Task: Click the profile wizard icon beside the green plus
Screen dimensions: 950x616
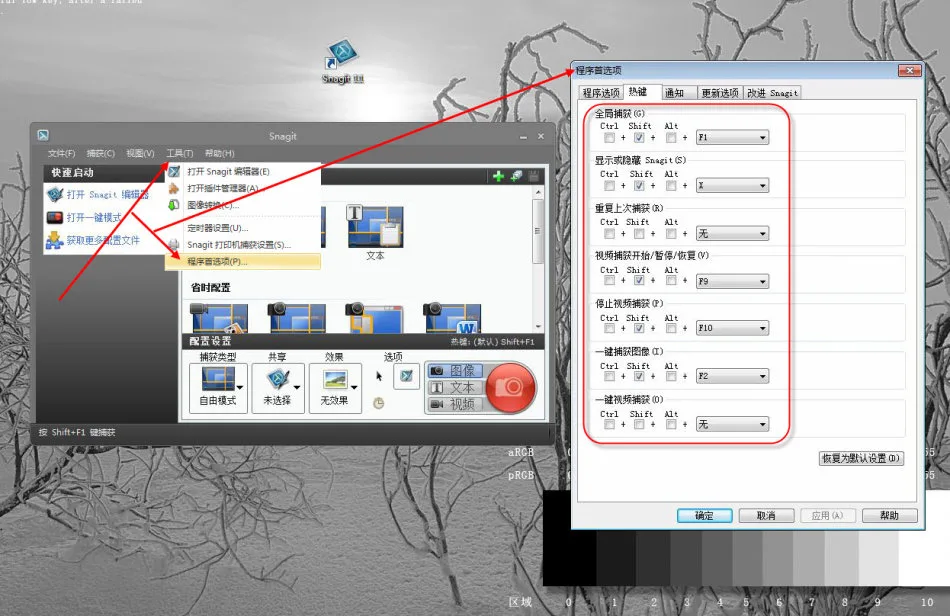Action: coord(516,176)
